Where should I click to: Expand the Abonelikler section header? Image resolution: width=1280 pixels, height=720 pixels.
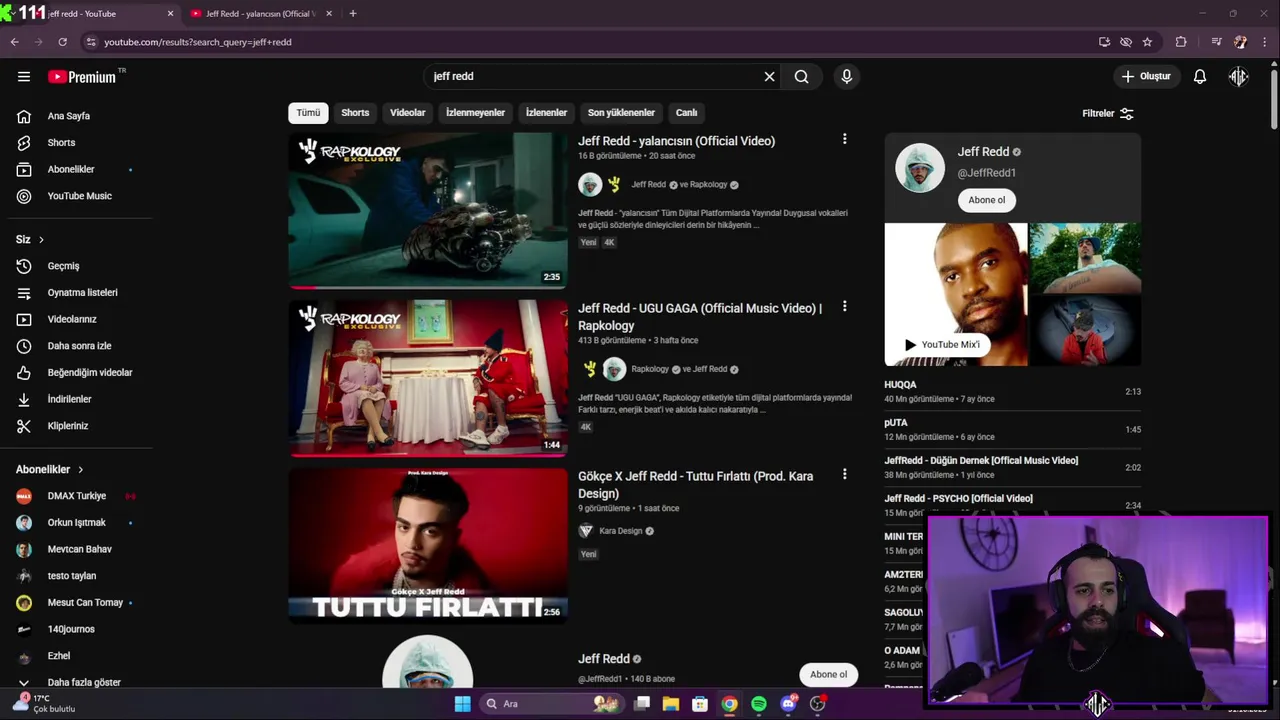tap(50, 469)
